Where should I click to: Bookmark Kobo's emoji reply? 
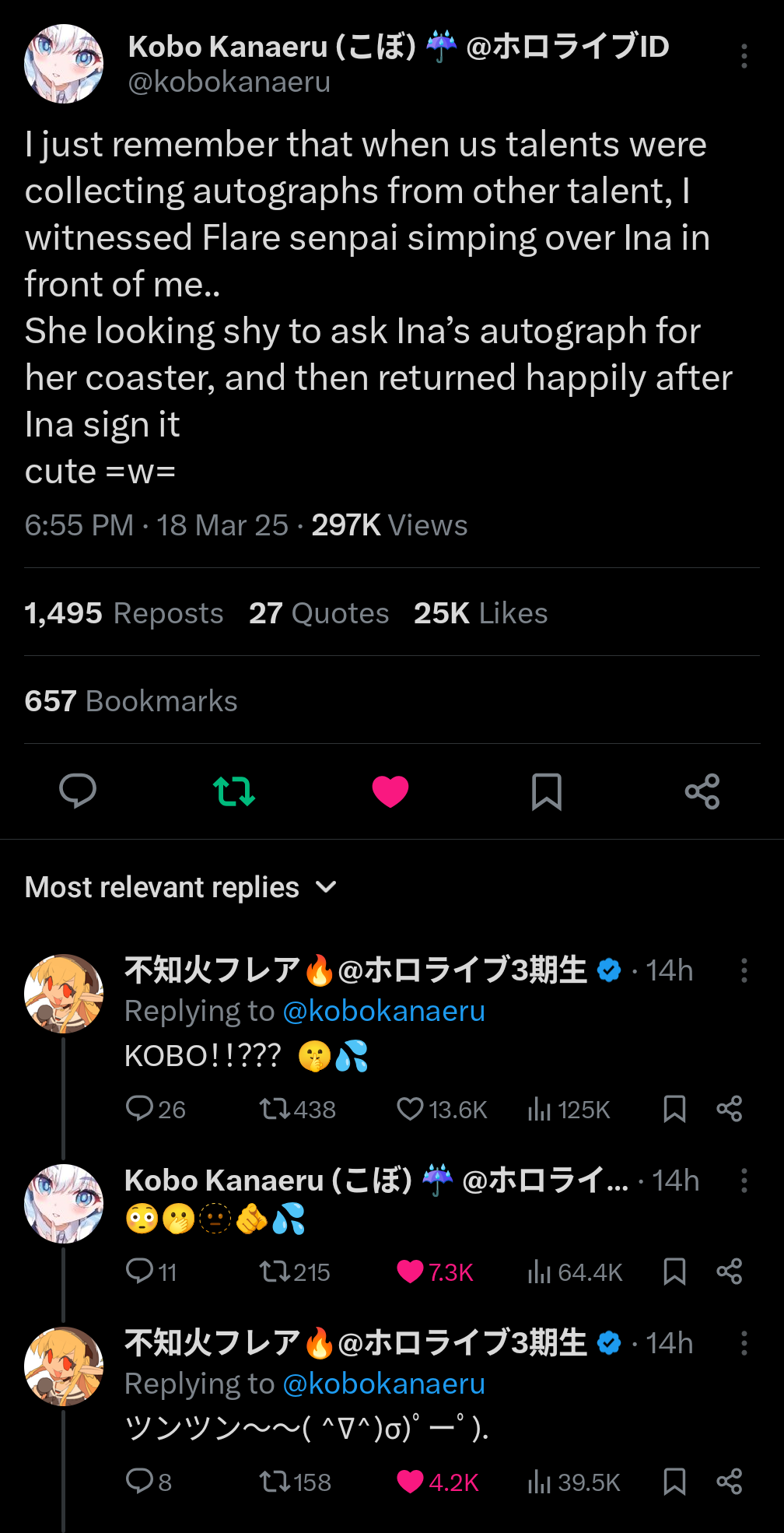click(674, 1272)
